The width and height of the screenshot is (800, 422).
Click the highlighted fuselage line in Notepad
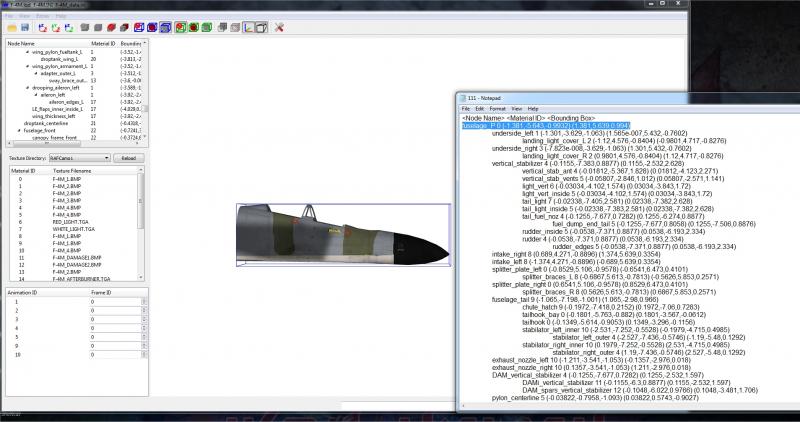546,126
